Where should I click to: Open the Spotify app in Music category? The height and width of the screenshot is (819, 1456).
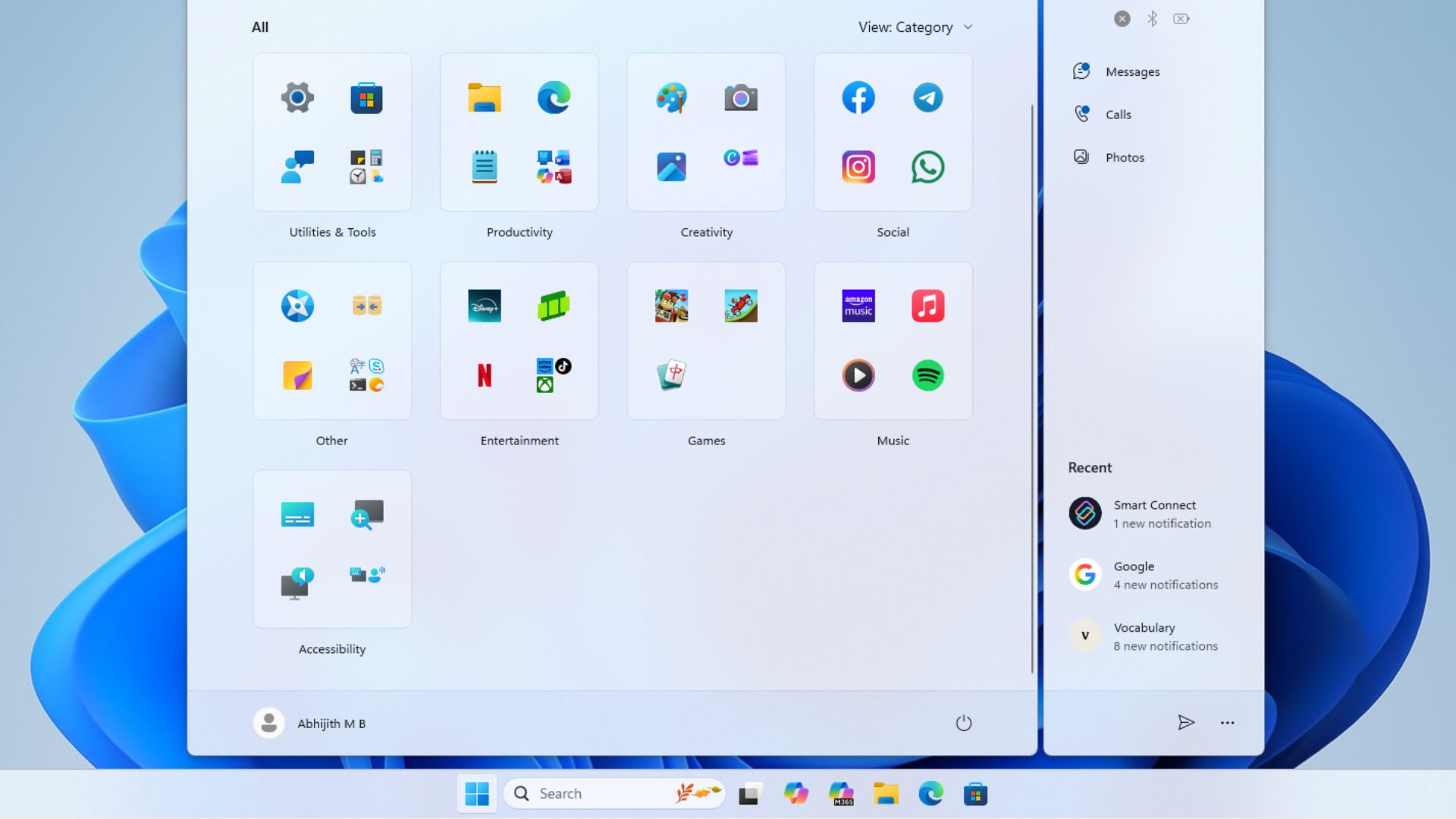click(928, 375)
